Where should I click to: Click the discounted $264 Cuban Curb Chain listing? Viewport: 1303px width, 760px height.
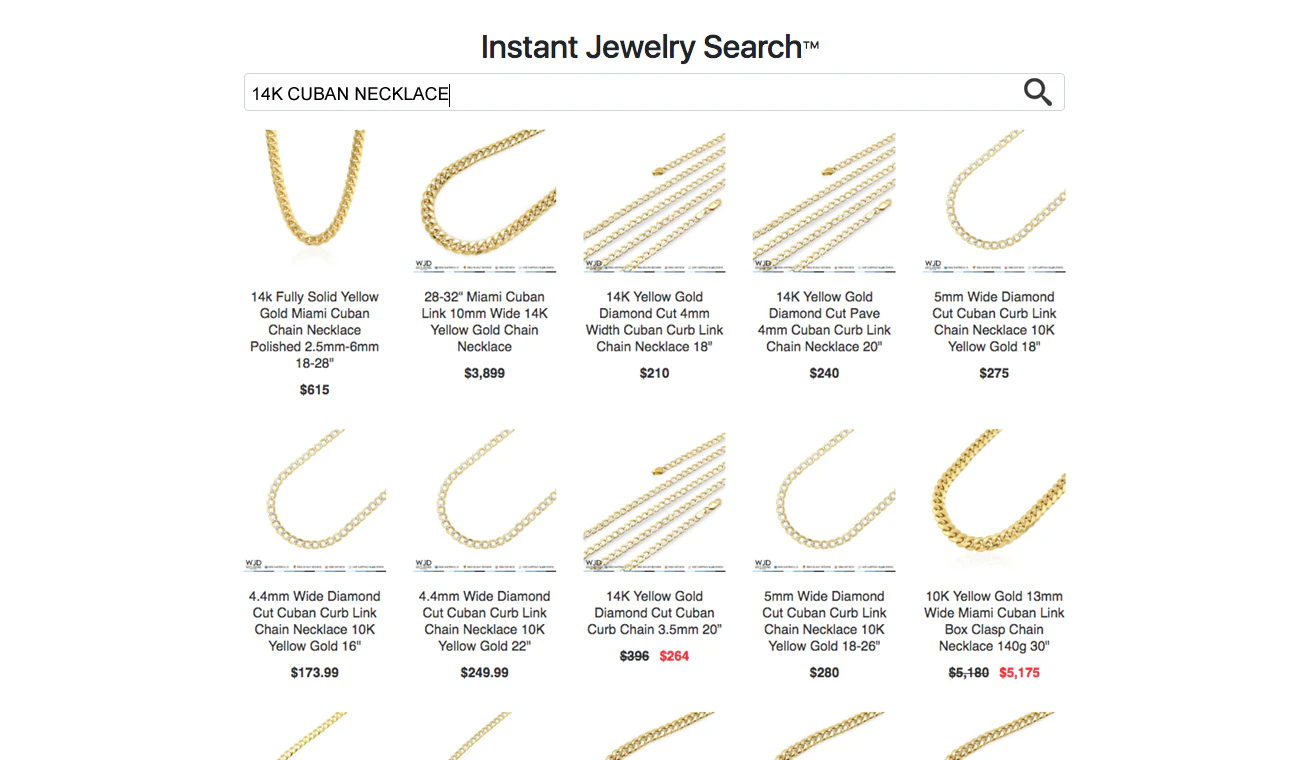(x=654, y=612)
